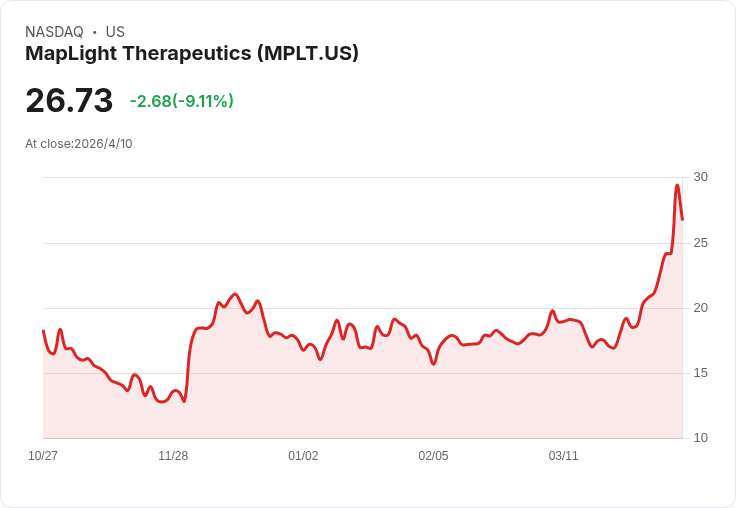Click the 10/27 date on x-axis
This screenshot has height=508, width=736.
click(43, 456)
